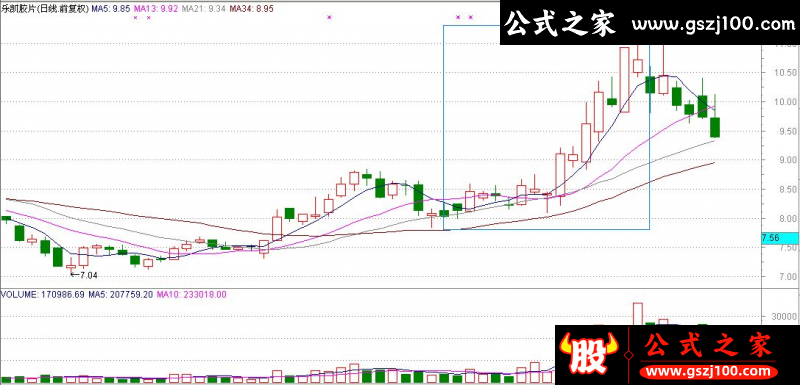Click the cyan 7.56 current price tag

click(779, 237)
